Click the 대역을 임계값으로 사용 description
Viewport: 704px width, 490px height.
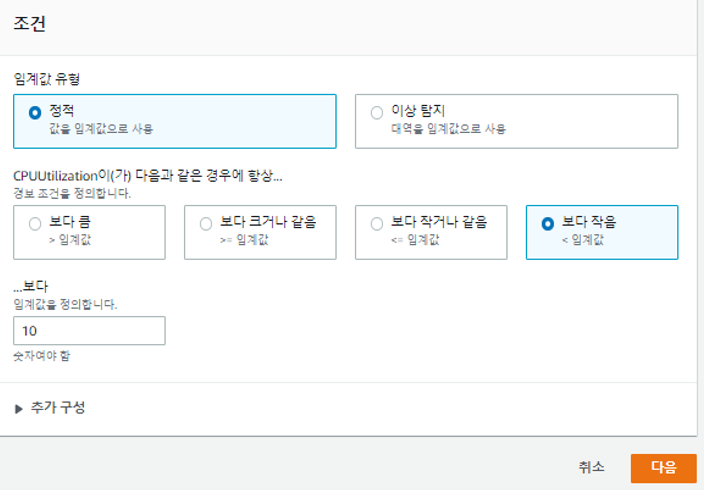tap(449, 129)
